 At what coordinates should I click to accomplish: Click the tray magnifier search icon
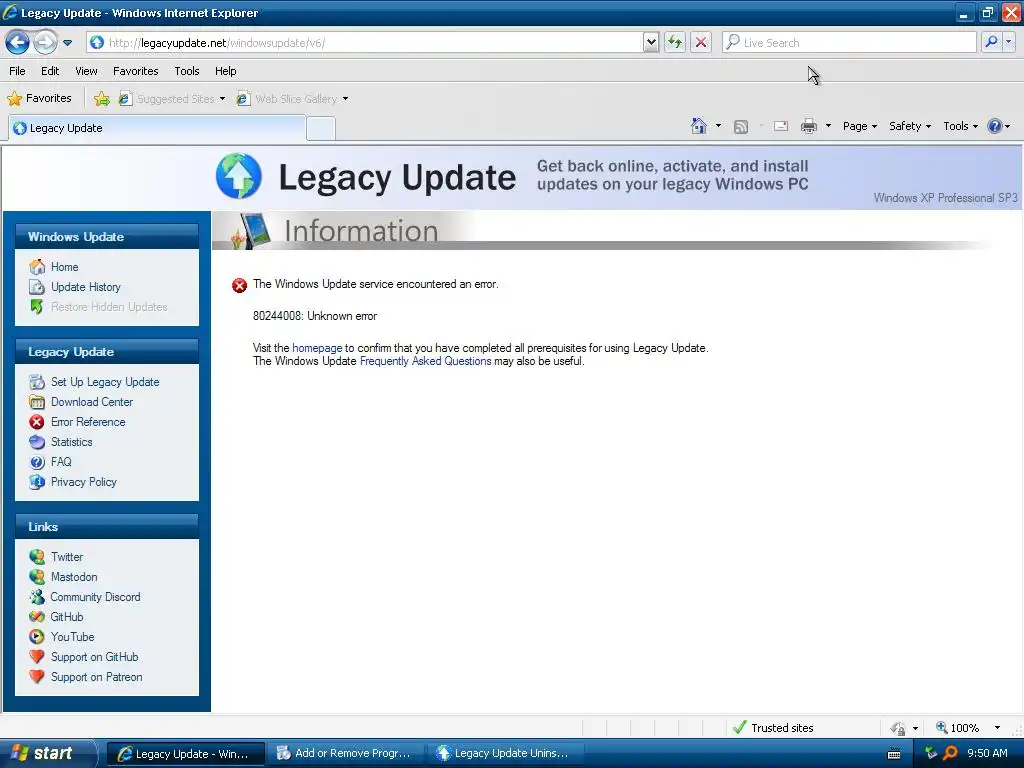(x=950, y=753)
